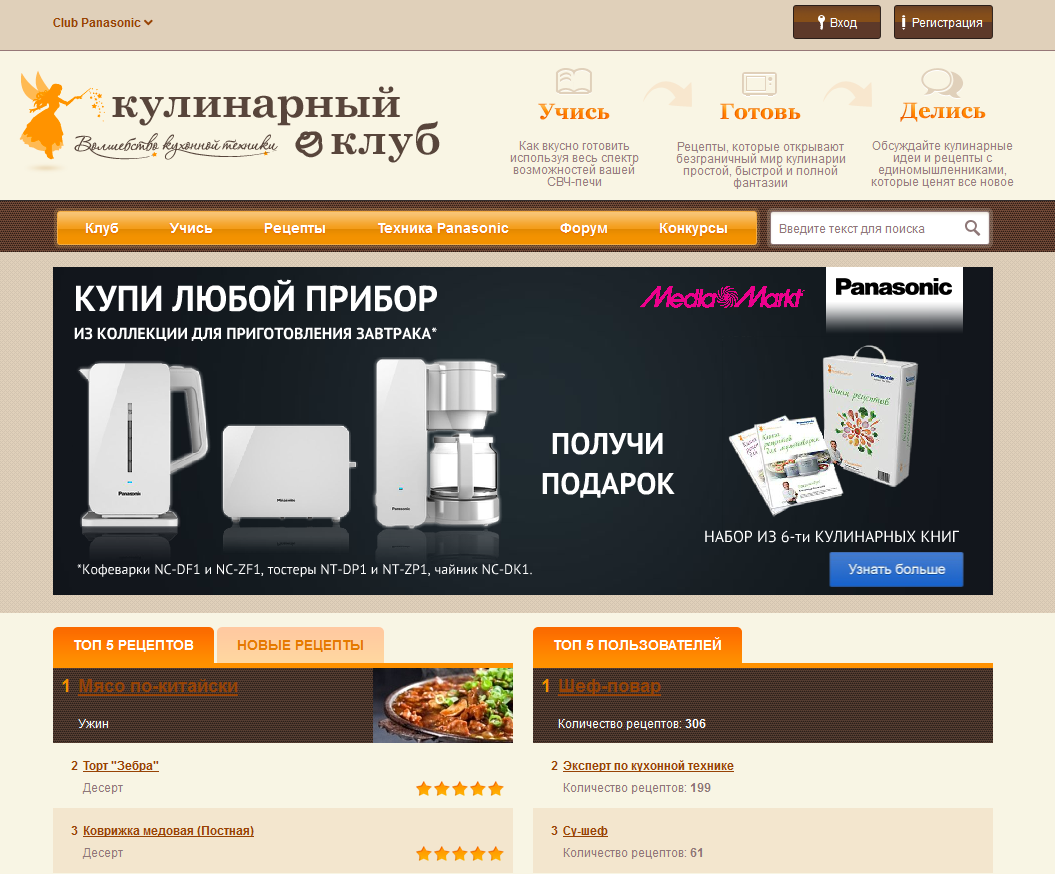Open the Мясо по-китайски recipe link
Image resolution: width=1055 pixels, height=874 pixels.
point(158,686)
